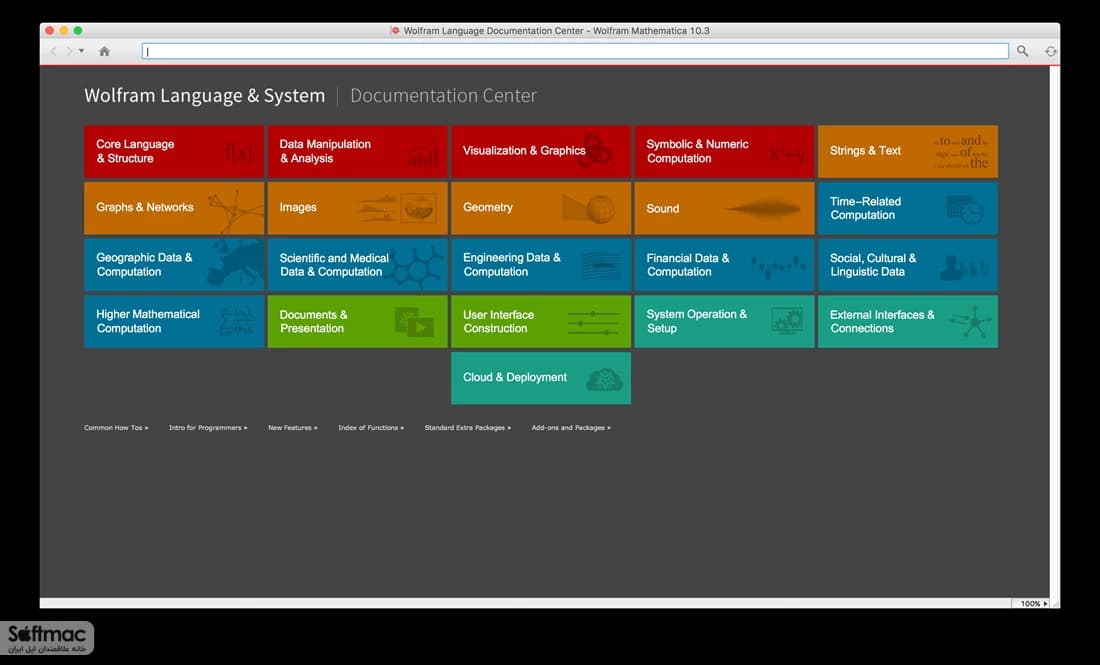Open Geographic Data & Computation tile
The image size is (1100, 665).
[174, 265]
